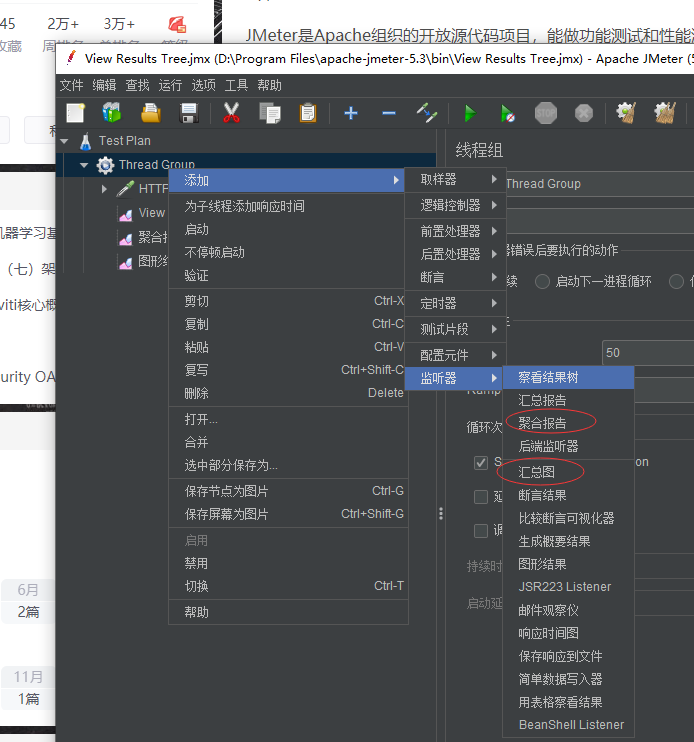This screenshot has width=694, height=742.
Task: Open the 工具 menu
Action: [x=237, y=86]
